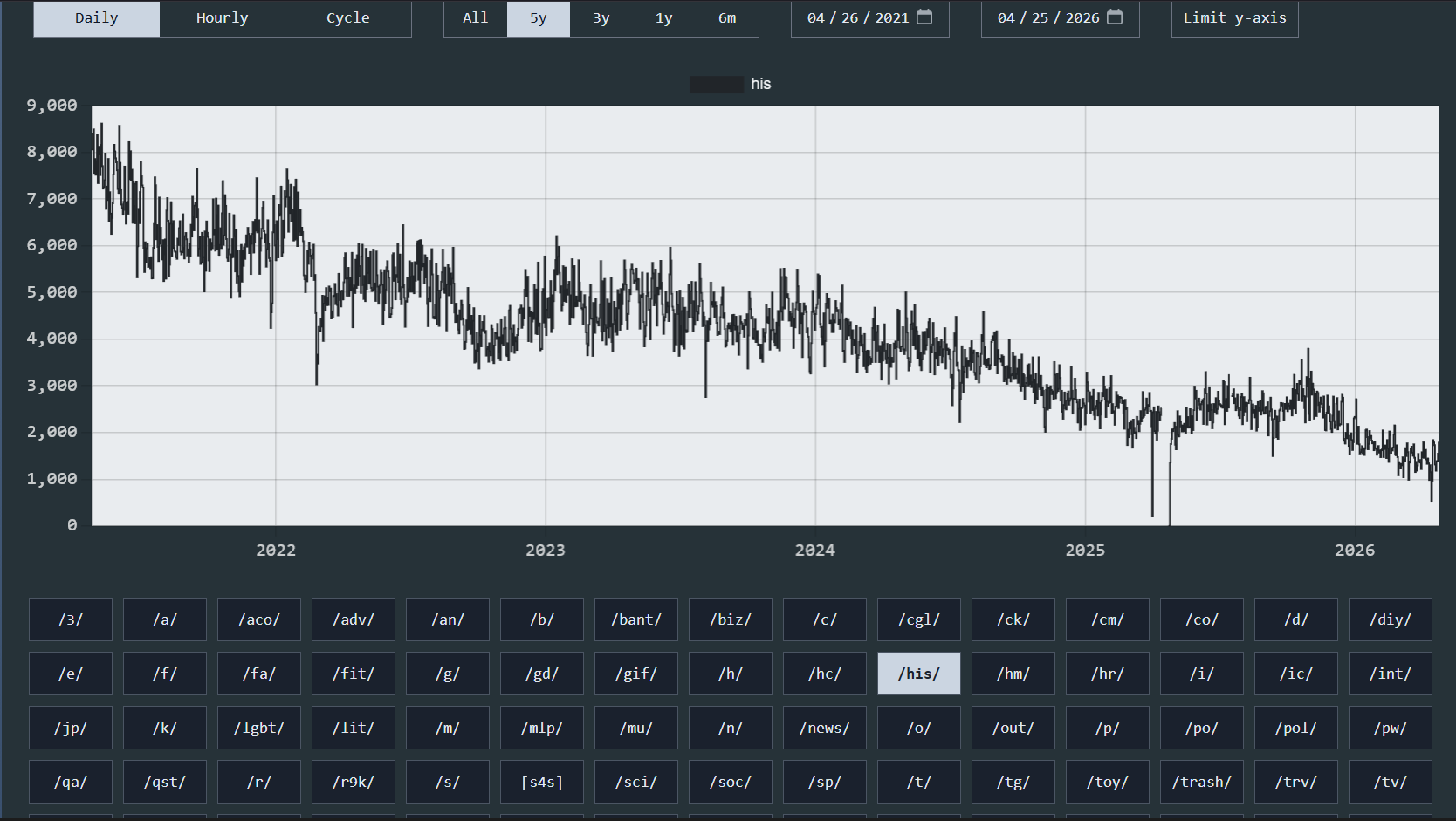Choose the /ic/ board
1456x821 pixels.
point(1296,674)
